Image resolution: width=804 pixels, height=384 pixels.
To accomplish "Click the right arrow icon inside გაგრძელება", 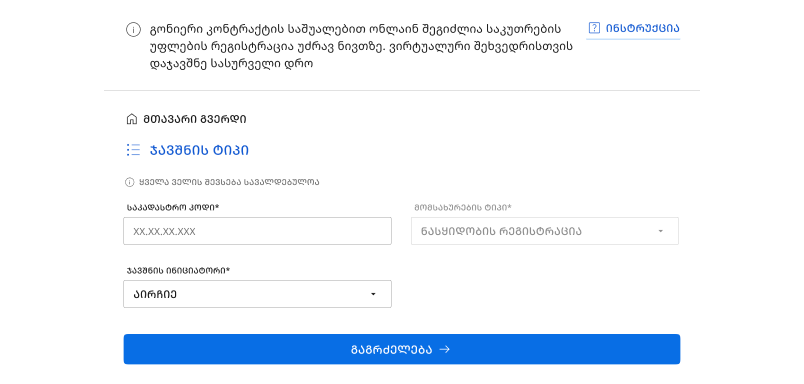I will pos(445,349).
